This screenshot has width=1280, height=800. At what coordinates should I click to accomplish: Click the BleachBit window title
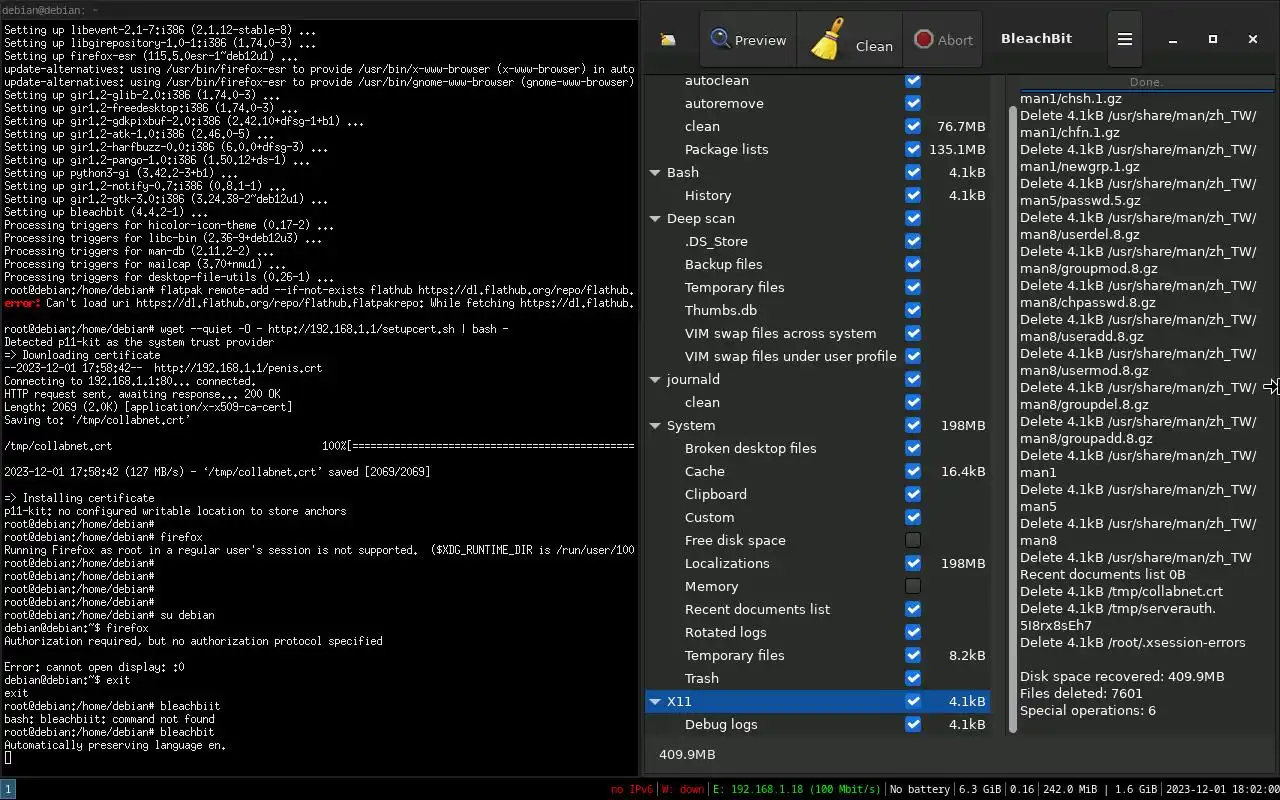1036,38
